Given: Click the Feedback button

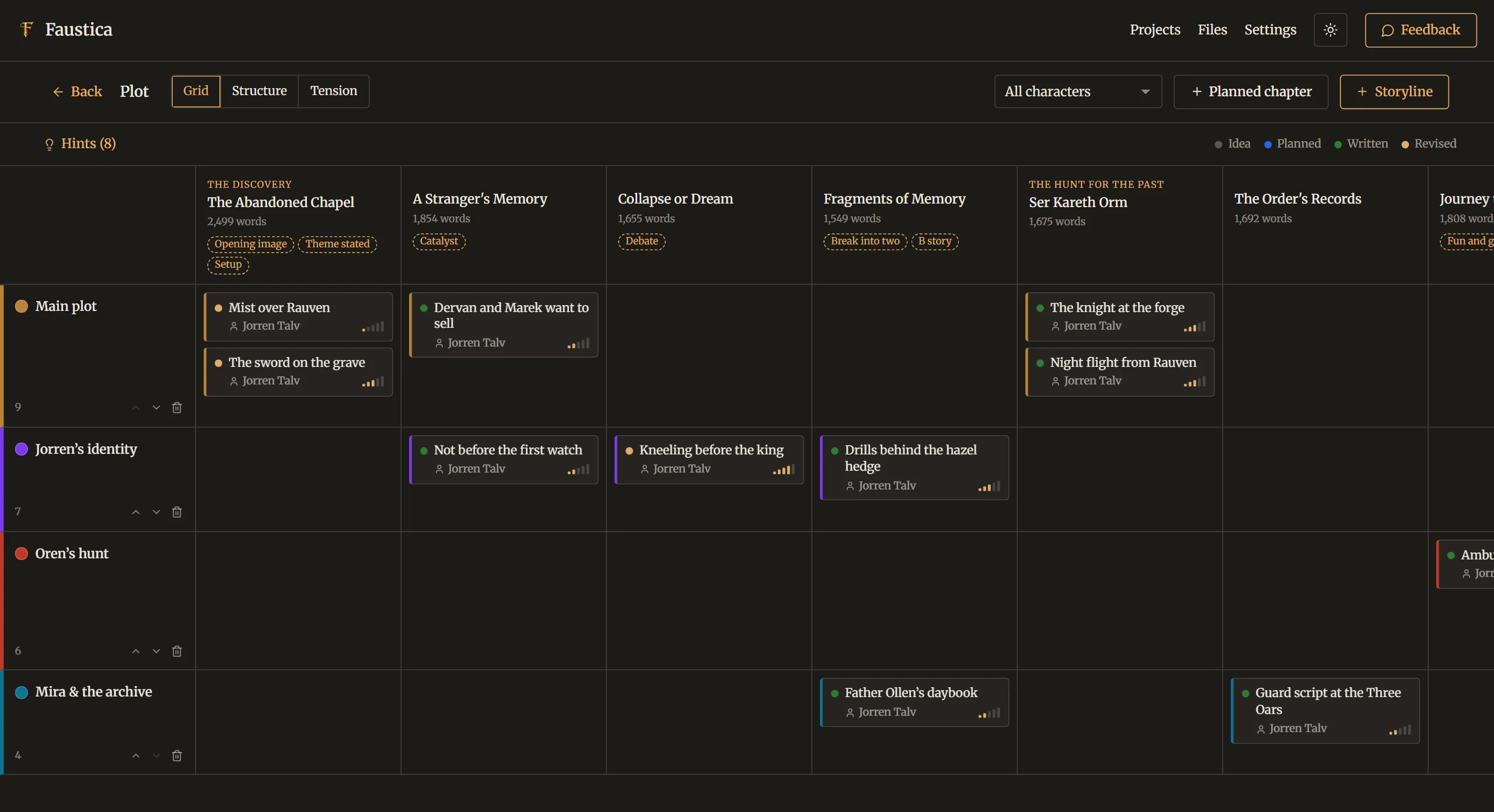Looking at the screenshot, I should [x=1420, y=30].
